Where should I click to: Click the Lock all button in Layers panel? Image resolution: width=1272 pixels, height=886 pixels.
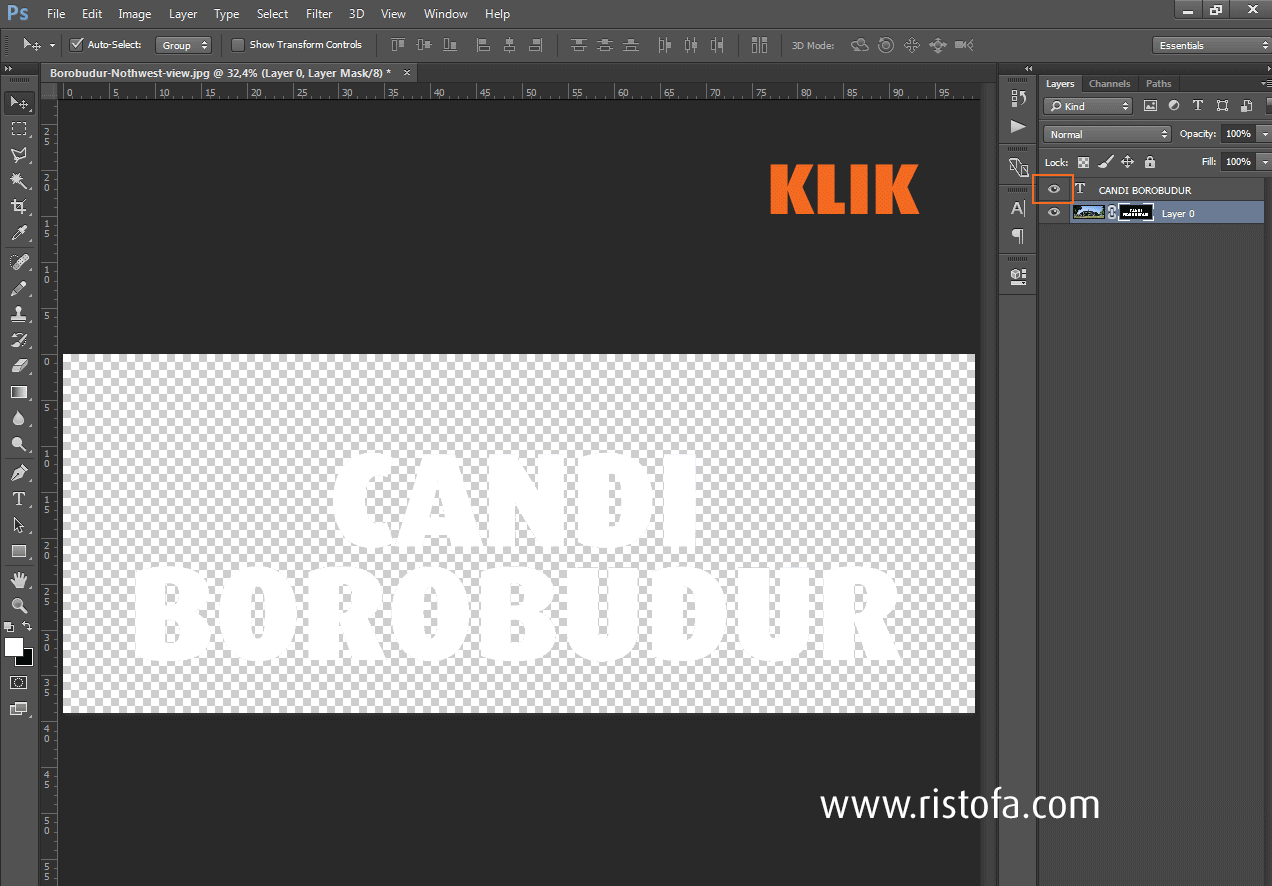[1148, 161]
